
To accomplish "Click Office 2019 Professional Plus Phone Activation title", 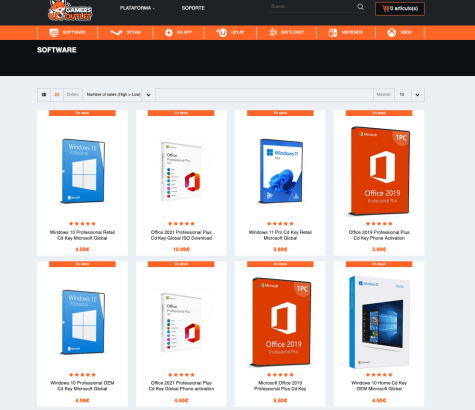I will pos(379,235).
